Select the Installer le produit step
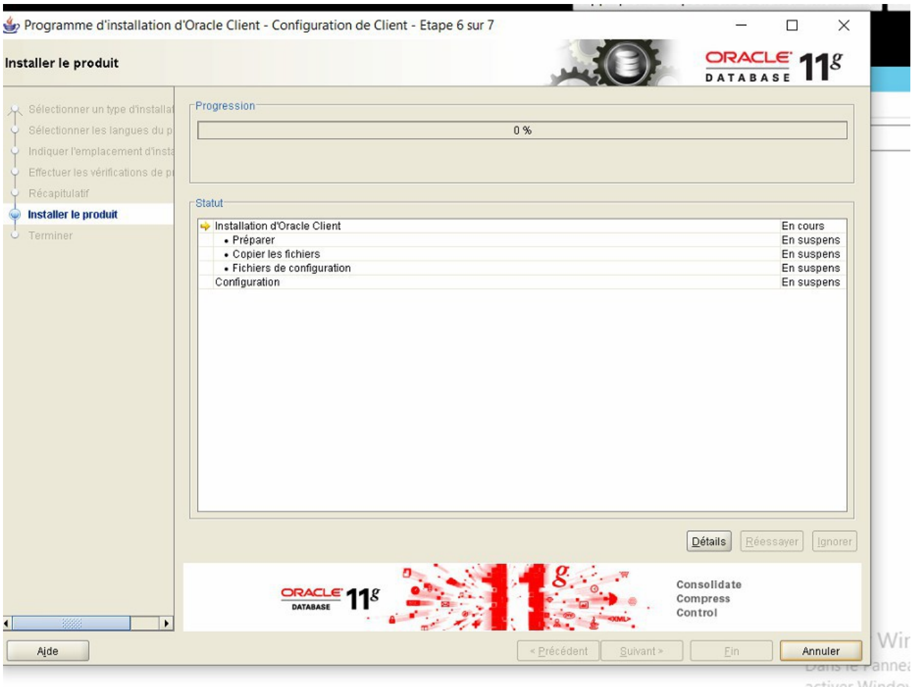 pos(73,215)
